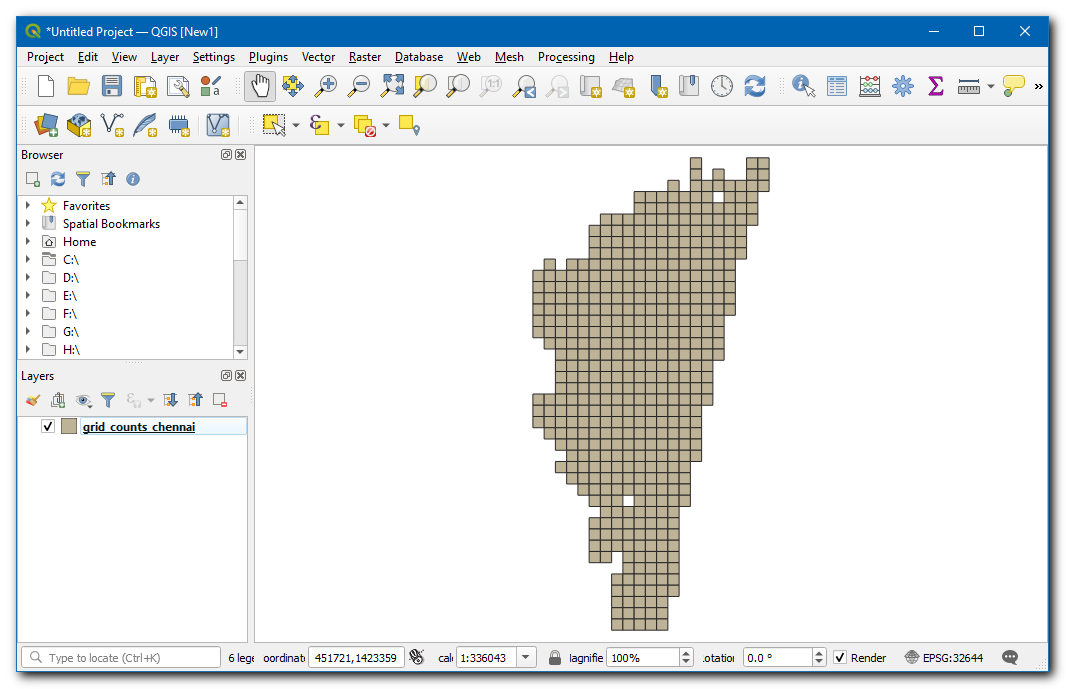The height and width of the screenshot is (689, 1066).
Task: Click the grid_counts_chennai layer color swatch
Action: [69, 427]
